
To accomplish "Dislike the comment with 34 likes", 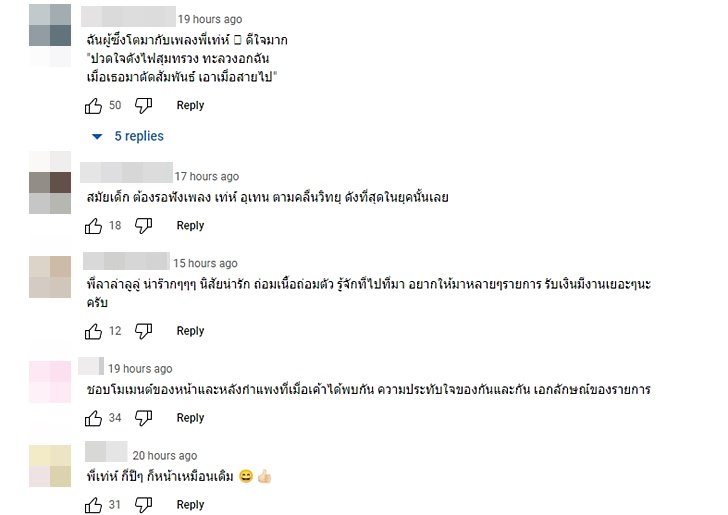I will [x=143, y=418].
